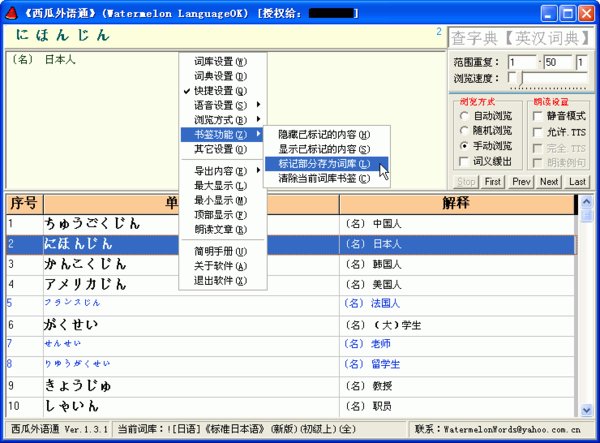Select the 自动浏览 radio button
This screenshot has width=600, height=443.
[464, 115]
